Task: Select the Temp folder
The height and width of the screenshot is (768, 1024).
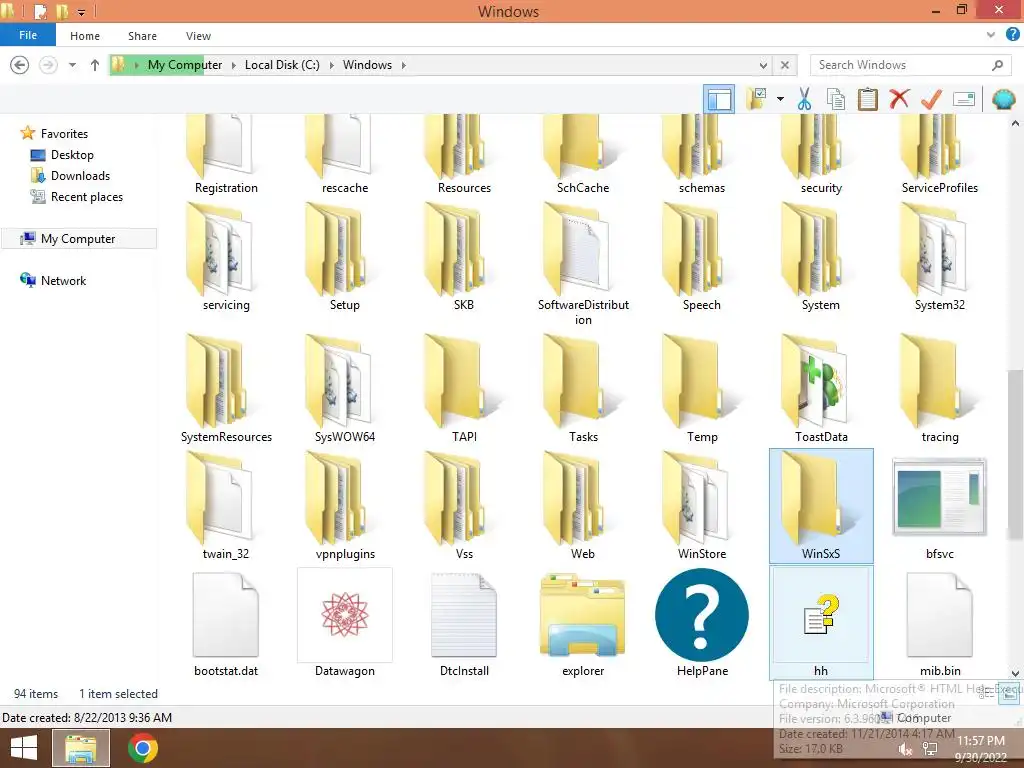Action: tap(702, 389)
